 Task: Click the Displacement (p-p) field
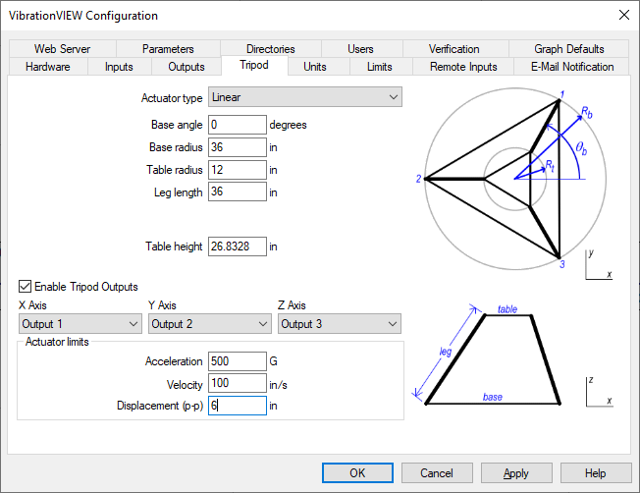(237, 406)
